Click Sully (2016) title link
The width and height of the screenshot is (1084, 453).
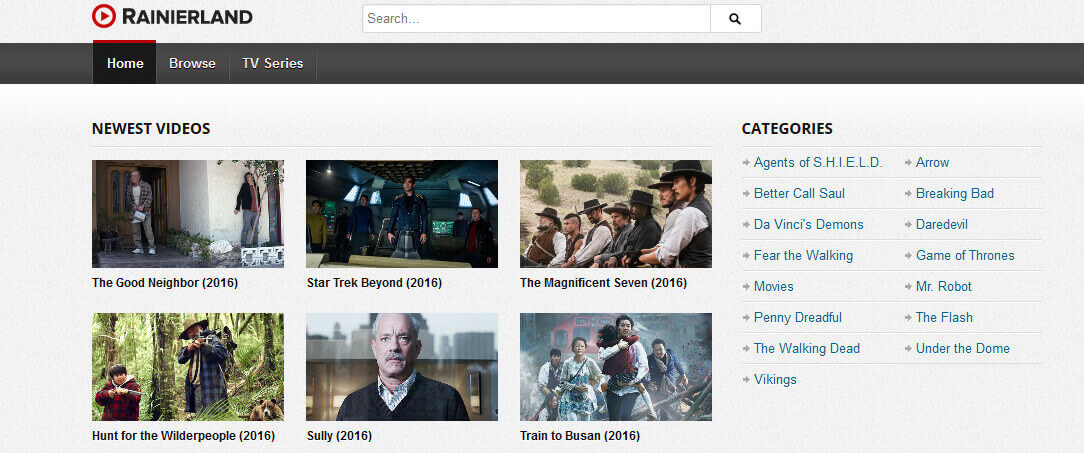pyautogui.click(x=339, y=436)
